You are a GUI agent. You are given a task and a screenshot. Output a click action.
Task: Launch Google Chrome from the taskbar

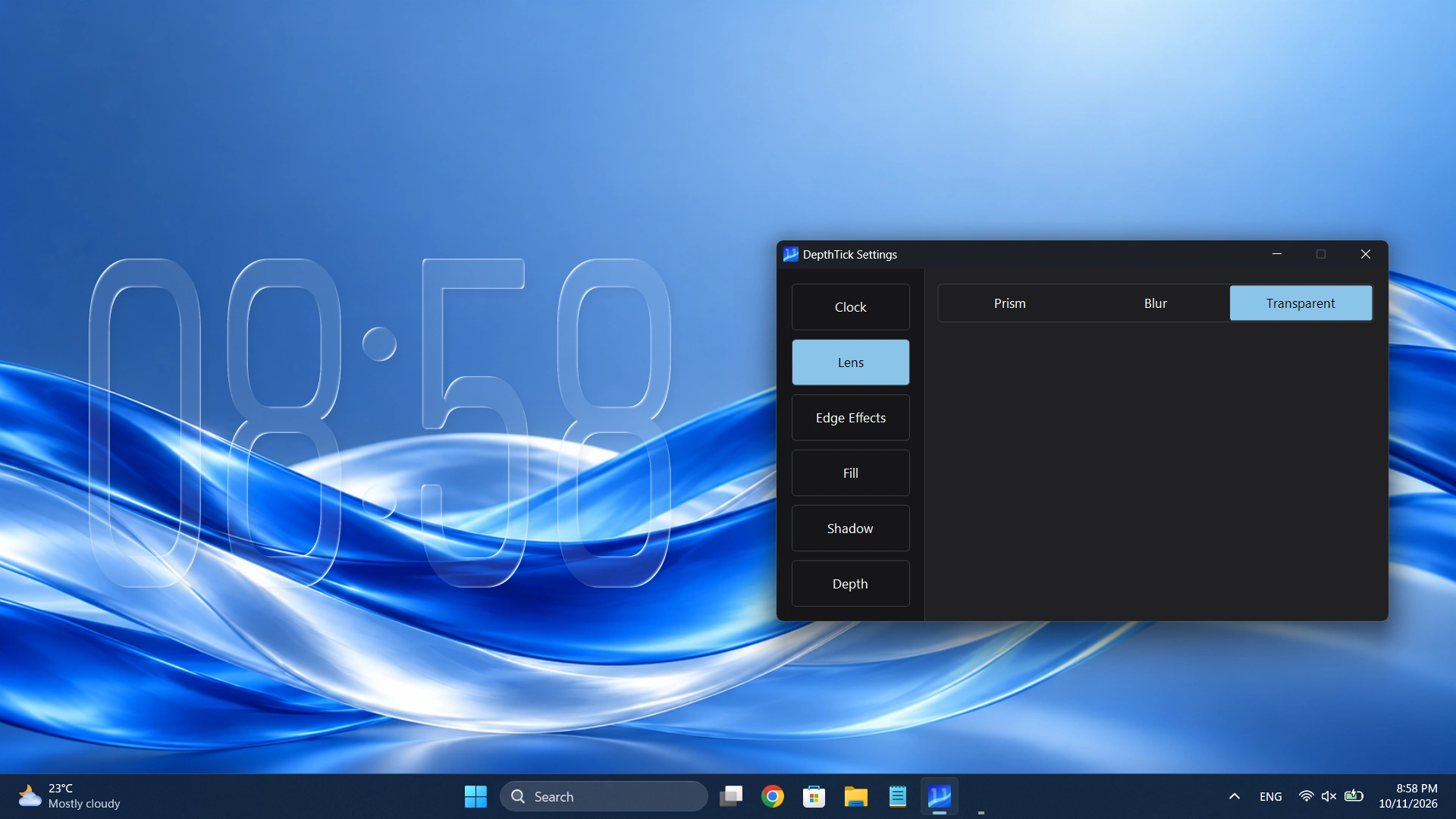click(773, 796)
